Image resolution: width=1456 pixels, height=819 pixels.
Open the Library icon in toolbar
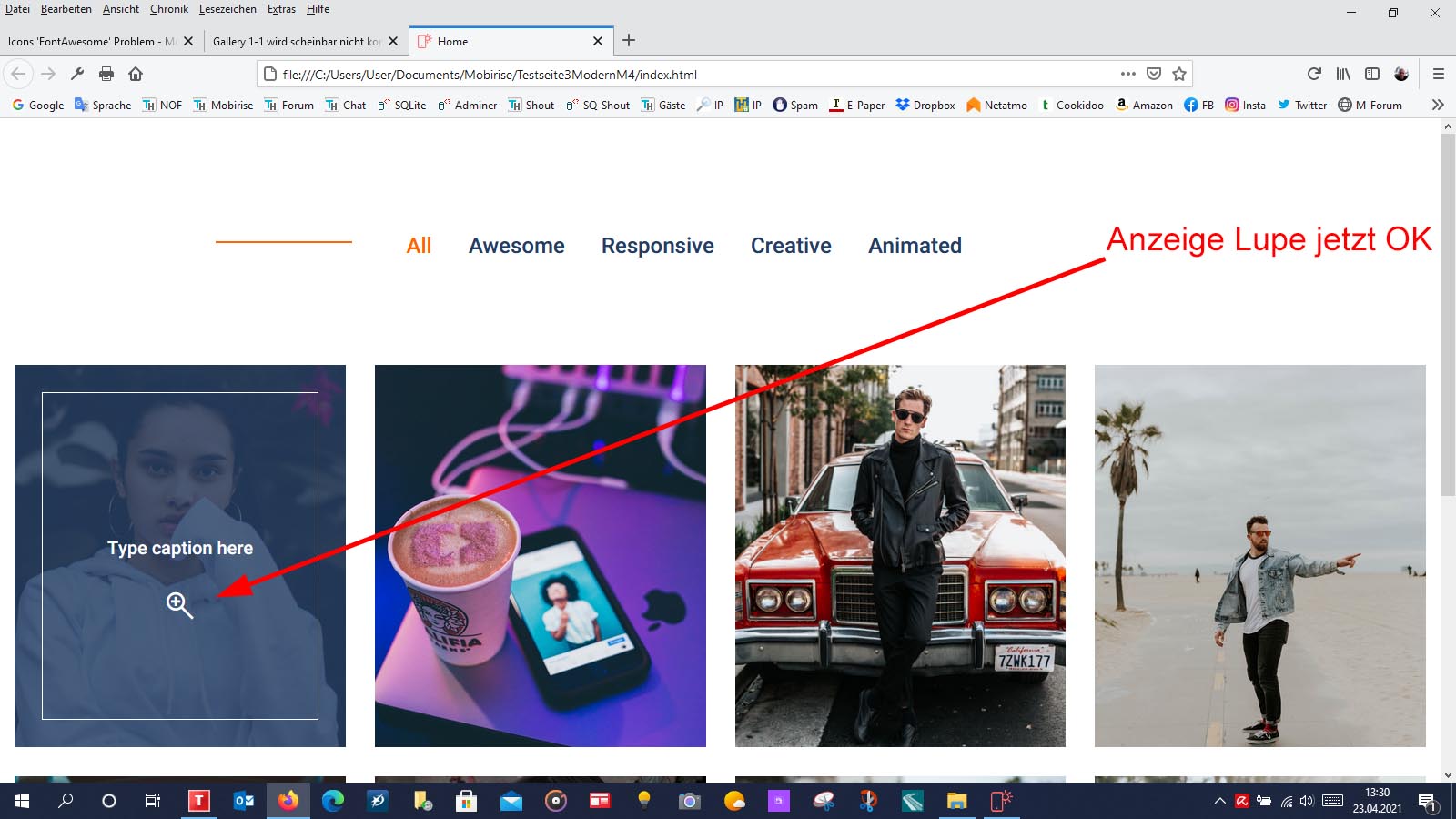(1343, 74)
